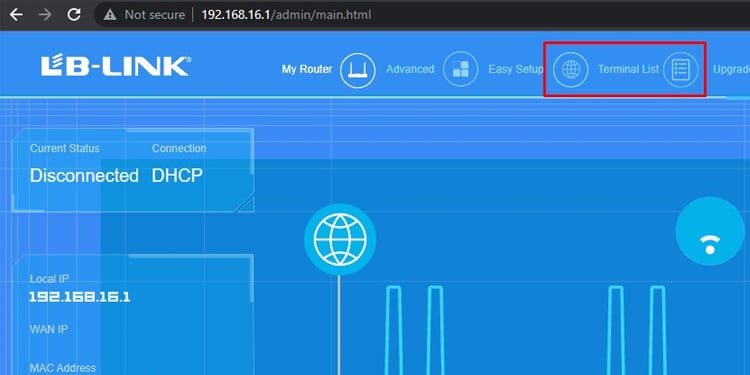Open the Advanced menu label
The height and width of the screenshot is (375, 750).
410,69
